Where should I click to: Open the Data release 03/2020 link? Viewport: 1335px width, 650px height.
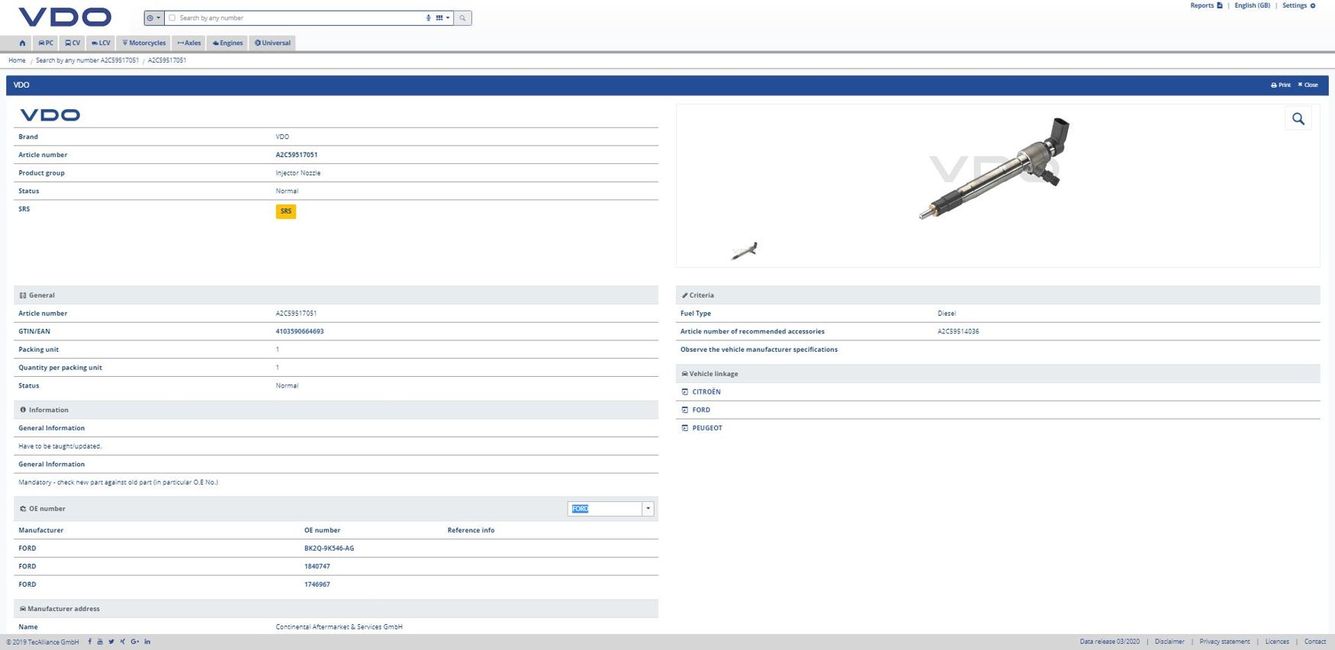point(1110,642)
